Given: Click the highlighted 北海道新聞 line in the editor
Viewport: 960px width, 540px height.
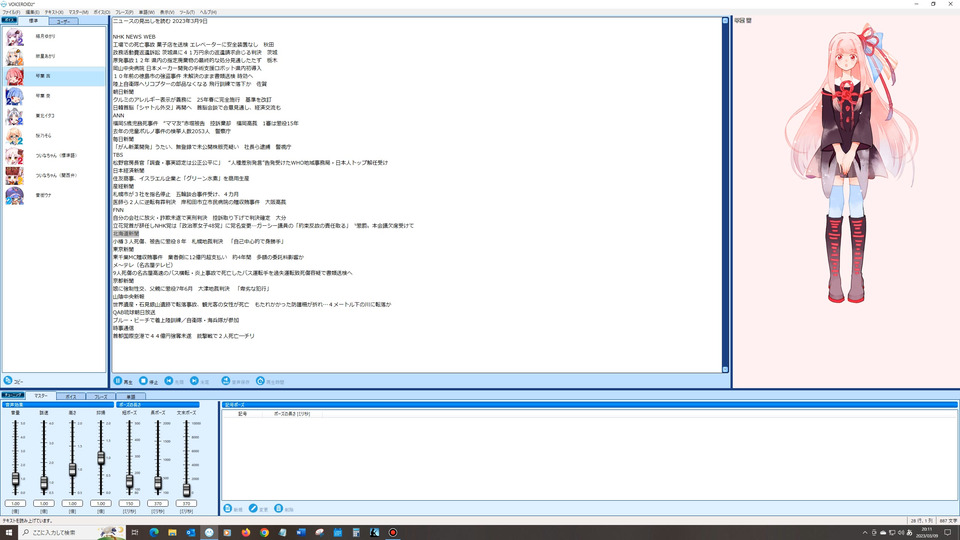Looking at the screenshot, I should [126, 234].
